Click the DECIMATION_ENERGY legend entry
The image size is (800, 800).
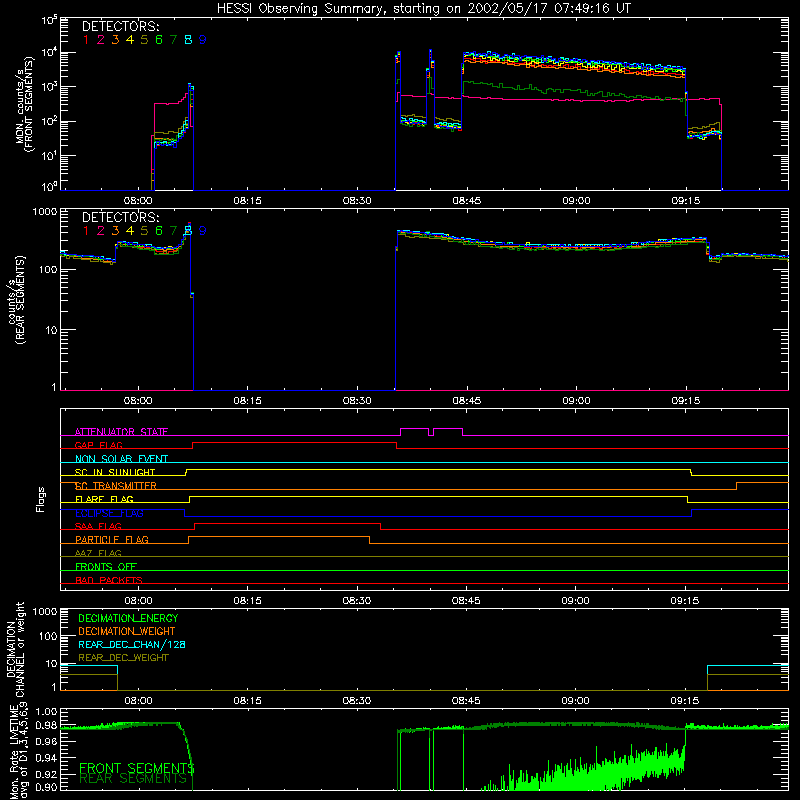[128, 618]
